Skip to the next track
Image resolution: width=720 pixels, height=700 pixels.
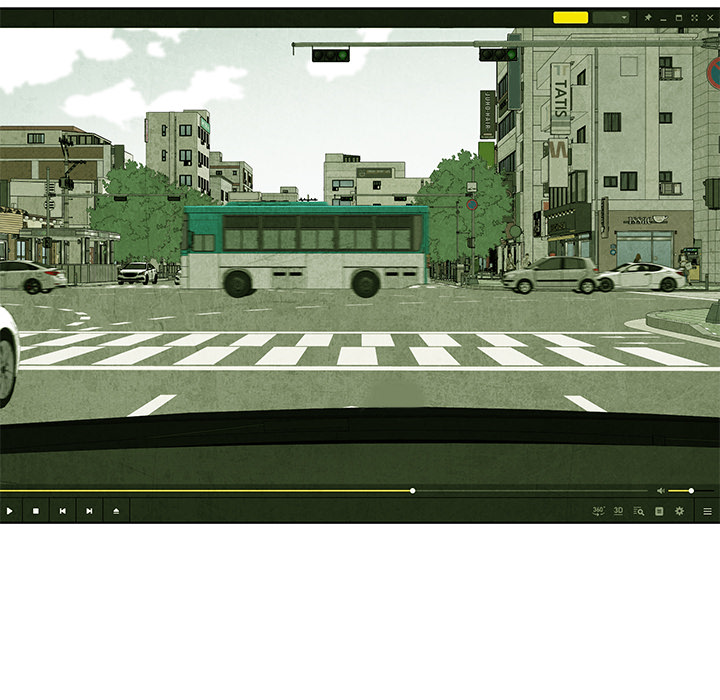(90, 511)
